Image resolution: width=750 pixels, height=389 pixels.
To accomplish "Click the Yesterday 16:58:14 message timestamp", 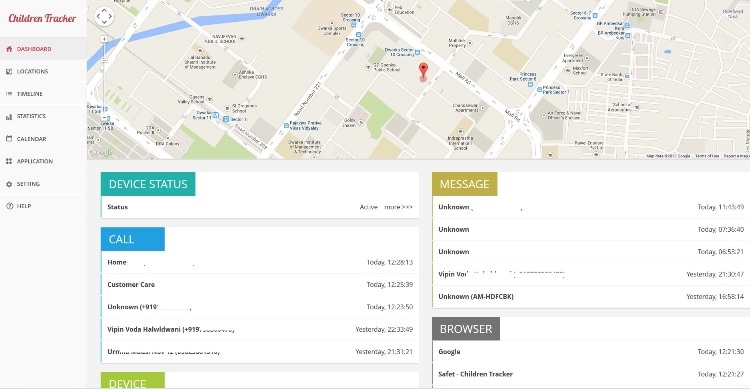I will (x=715, y=297).
